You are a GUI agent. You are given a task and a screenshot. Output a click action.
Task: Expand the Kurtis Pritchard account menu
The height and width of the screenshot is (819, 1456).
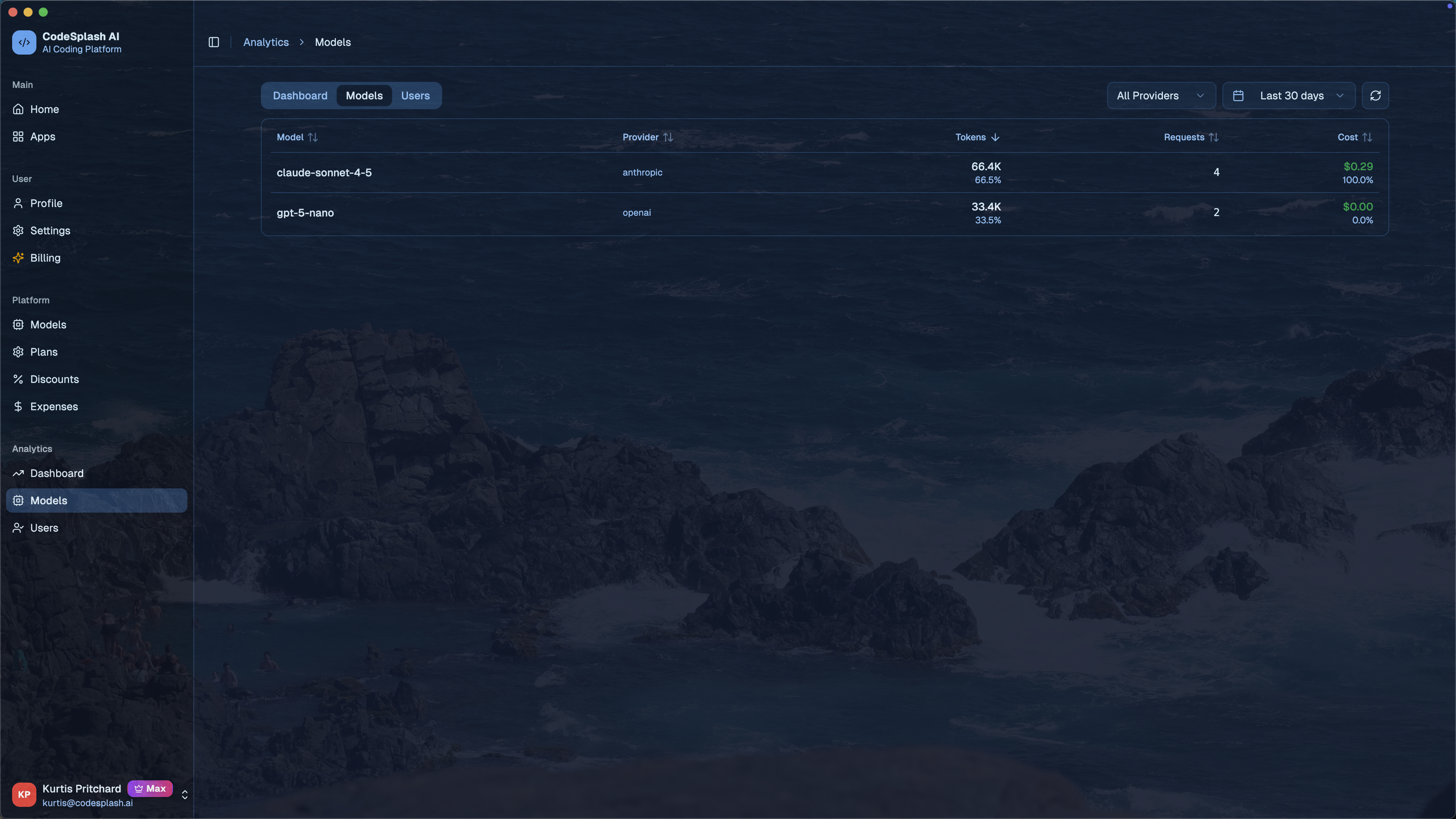click(184, 795)
